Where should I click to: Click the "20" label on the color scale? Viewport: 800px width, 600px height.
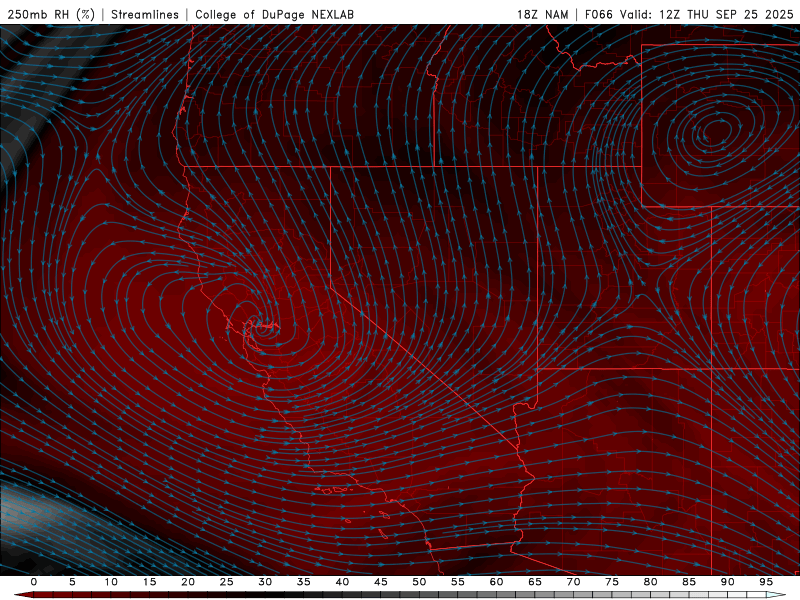(x=188, y=582)
